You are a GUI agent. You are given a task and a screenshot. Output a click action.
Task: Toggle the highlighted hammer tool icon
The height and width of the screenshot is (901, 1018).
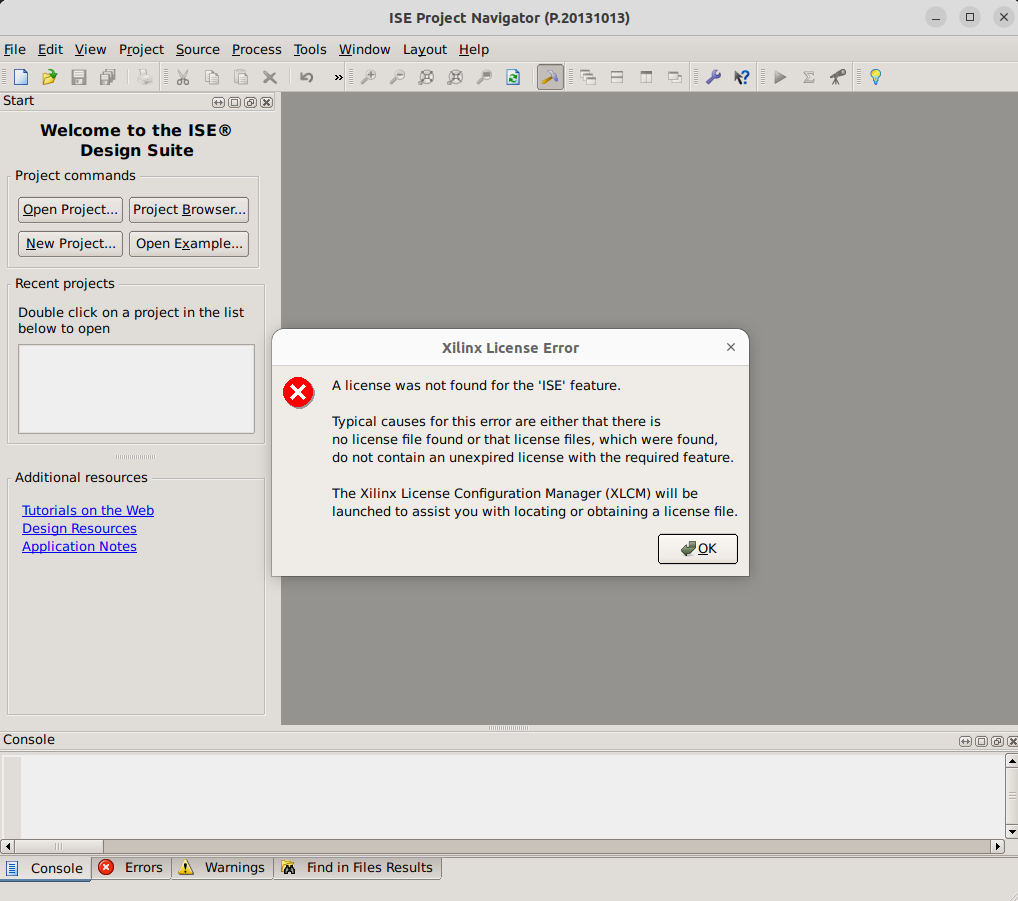pyautogui.click(x=550, y=77)
